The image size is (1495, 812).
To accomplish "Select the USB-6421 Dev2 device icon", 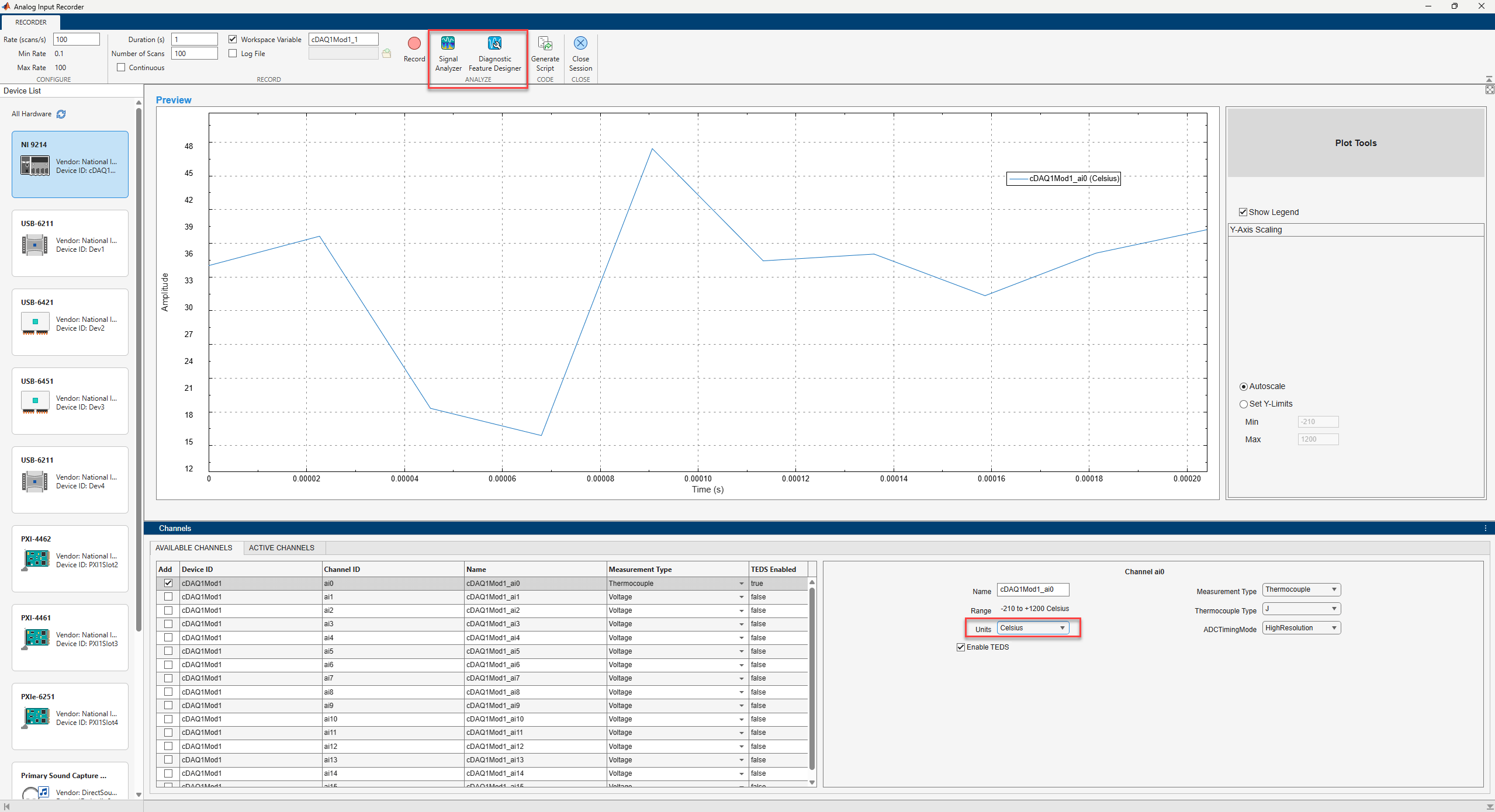I will [x=35, y=324].
